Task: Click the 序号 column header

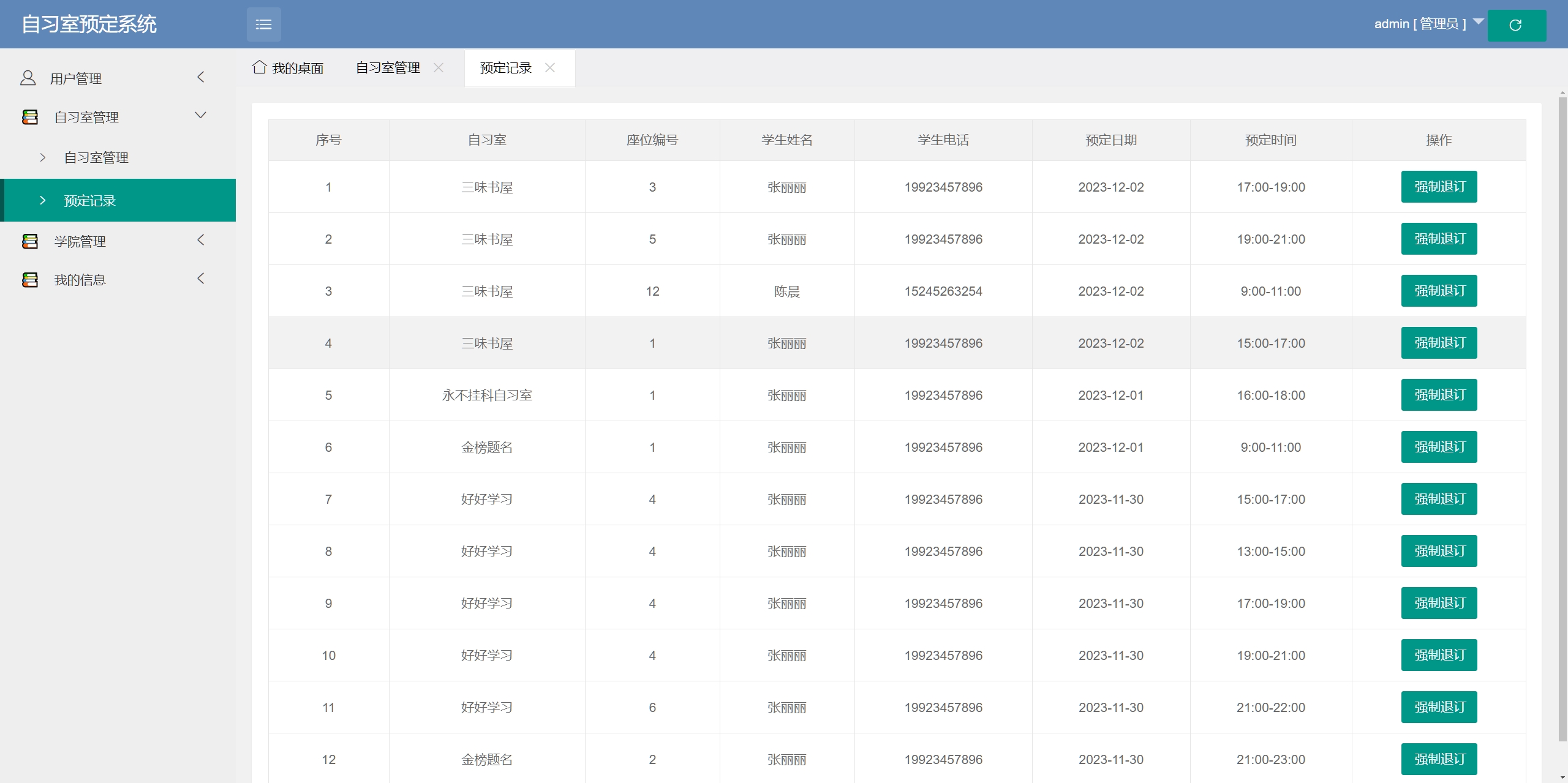Action: tap(328, 140)
